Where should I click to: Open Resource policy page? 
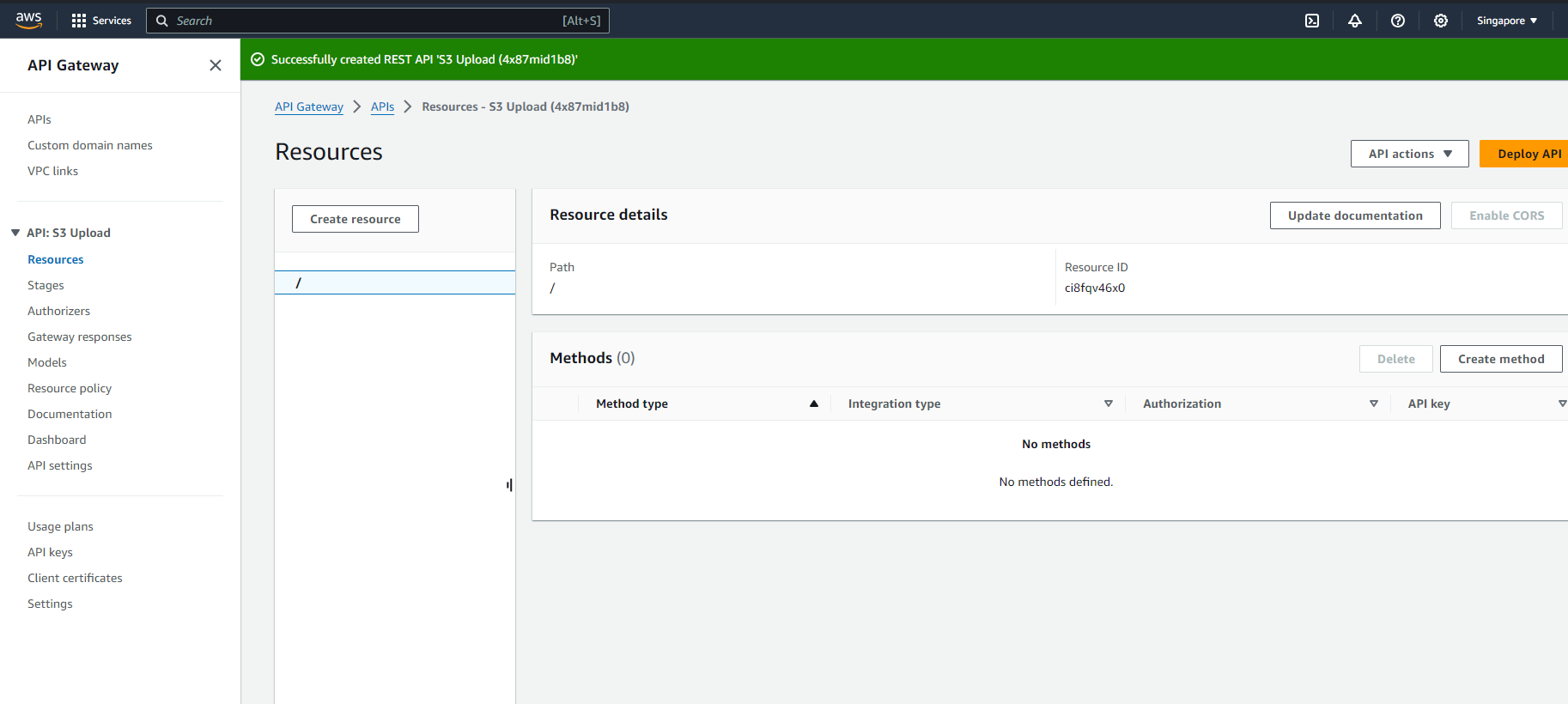[70, 388]
